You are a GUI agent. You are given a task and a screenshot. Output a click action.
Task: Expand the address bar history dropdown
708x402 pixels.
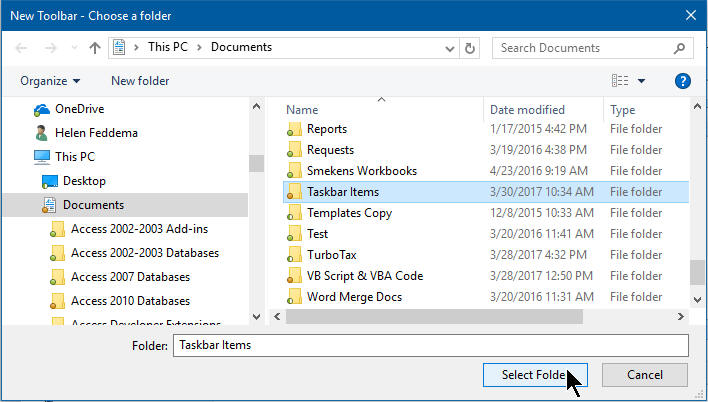tap(450, 48)
